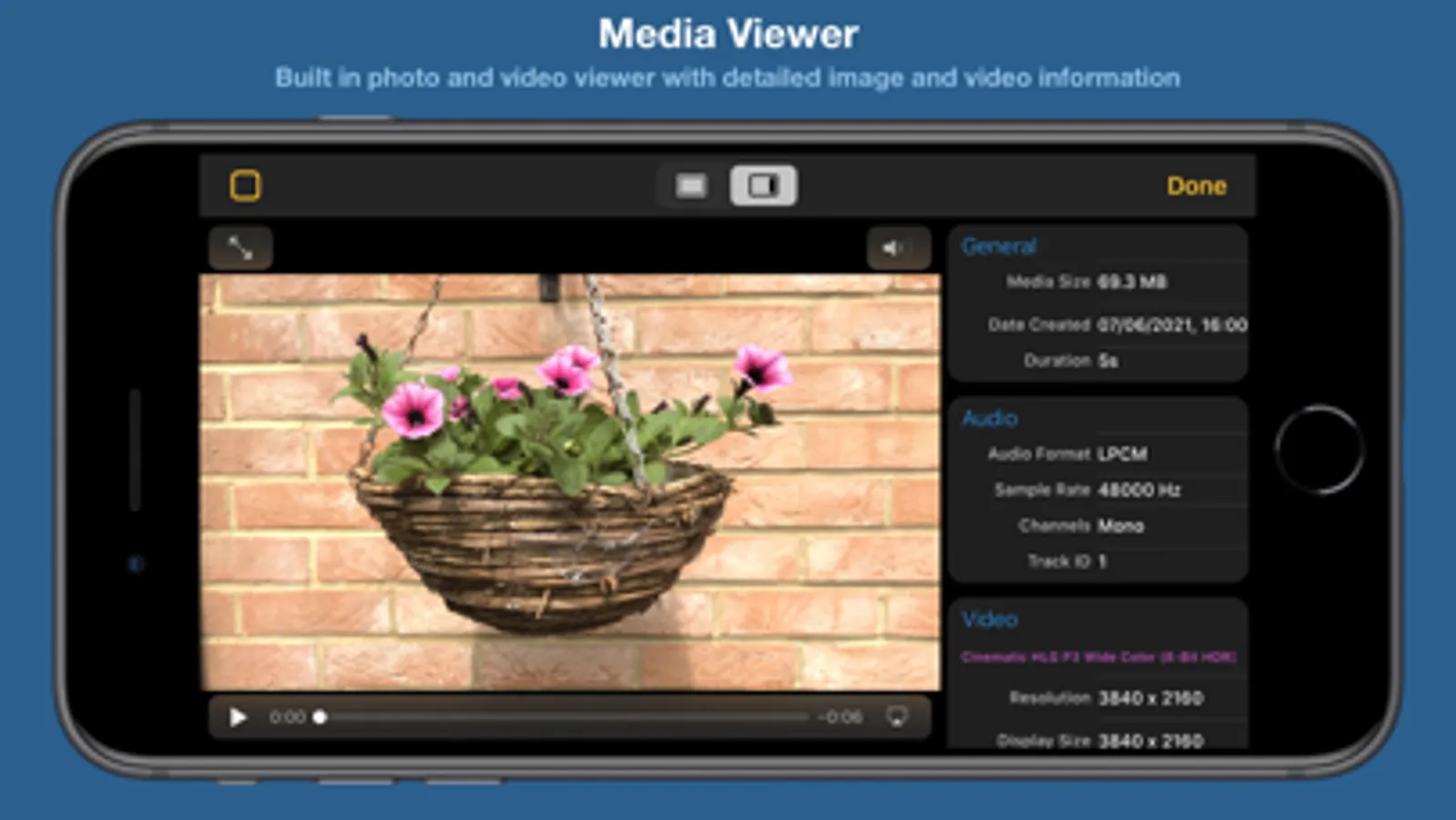Select the split view with info panel
Screen dimensions: 1456x820
(x=763, y=186)
